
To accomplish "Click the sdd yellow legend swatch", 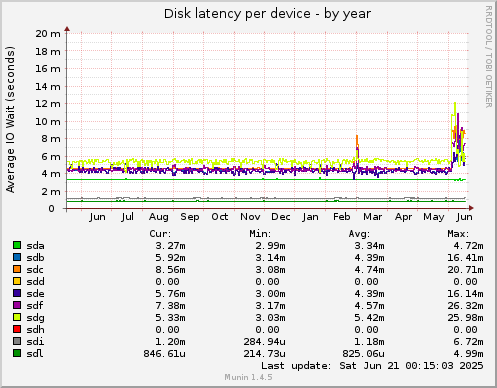I will (x=17, y=281).
